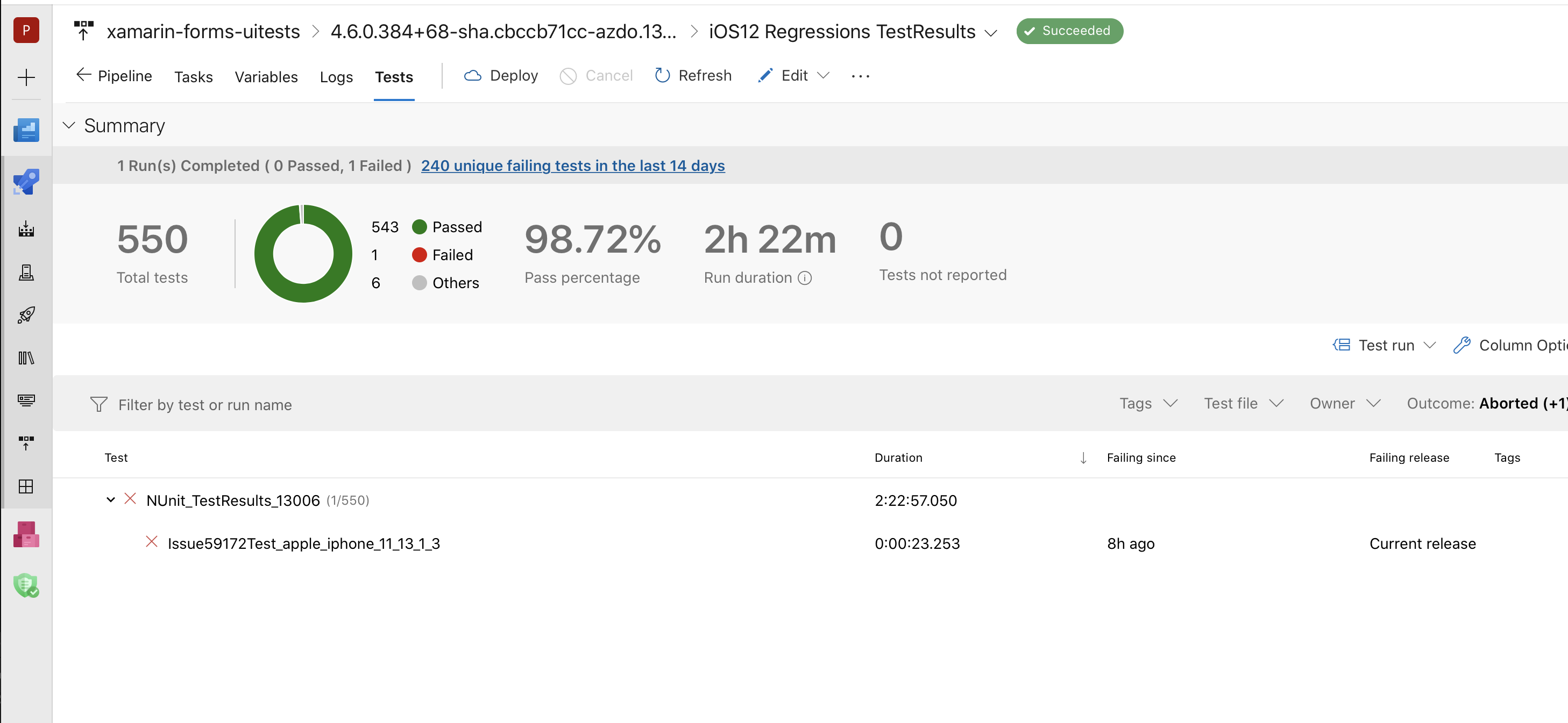The width and height of the screenshot is (1568, 723).
Task: Click the red Failed legend dot
Action: [420, 255]
